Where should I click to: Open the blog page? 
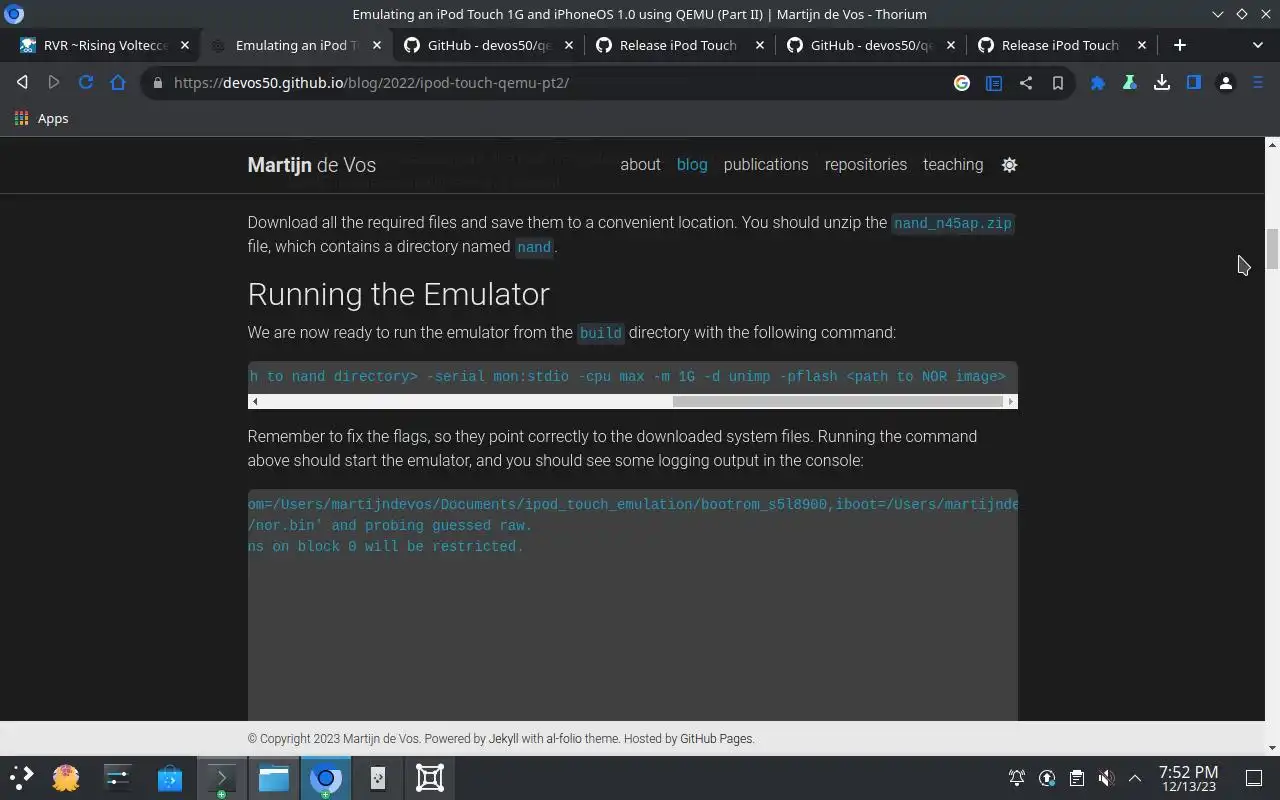point(692,165)
